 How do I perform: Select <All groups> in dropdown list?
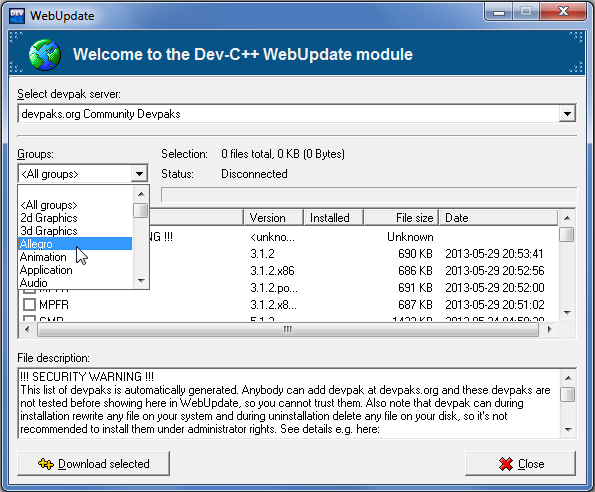coord(75,205)
